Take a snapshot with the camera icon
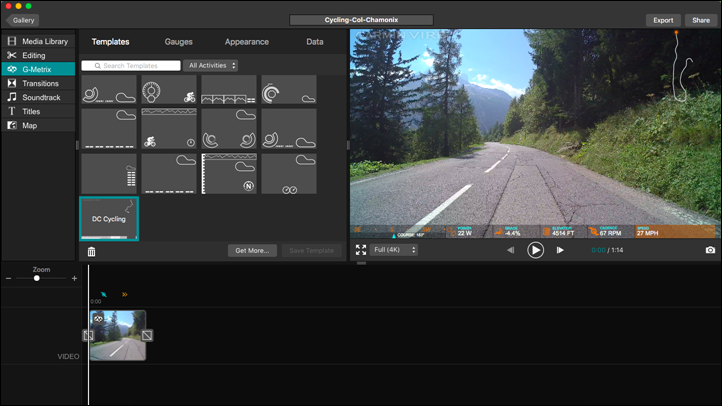 click(710, 250)
